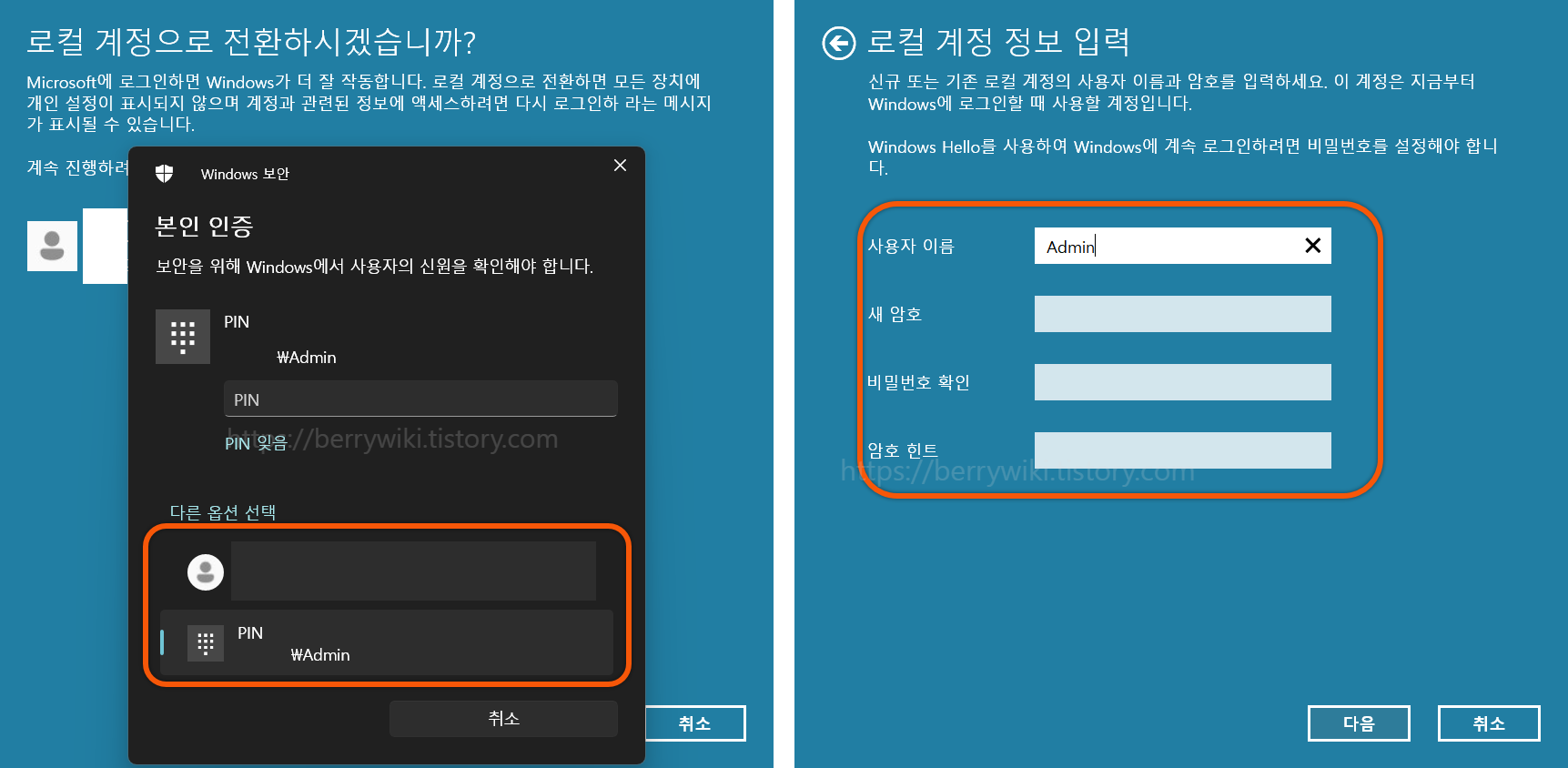Screen dimensions: 1568x768
Task: Click 취소 in the 로컬 계정 전환 window
Action: coord(695,723)
